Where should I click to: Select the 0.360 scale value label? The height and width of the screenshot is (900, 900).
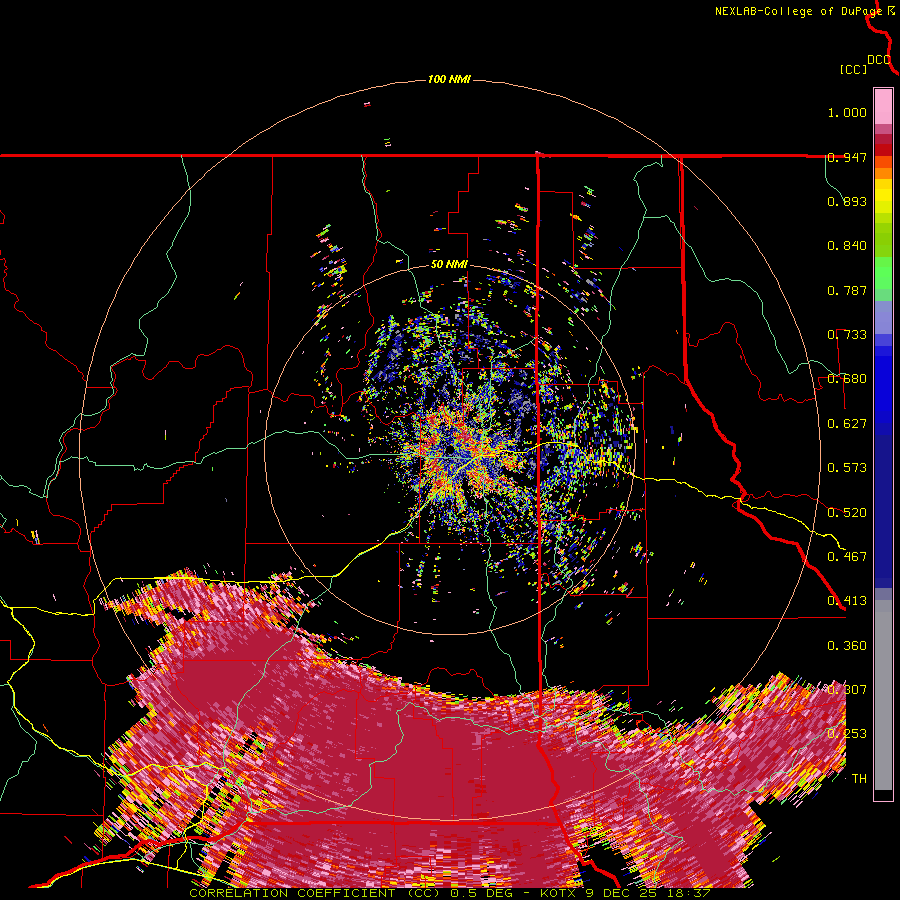click(x=847, y=645)
